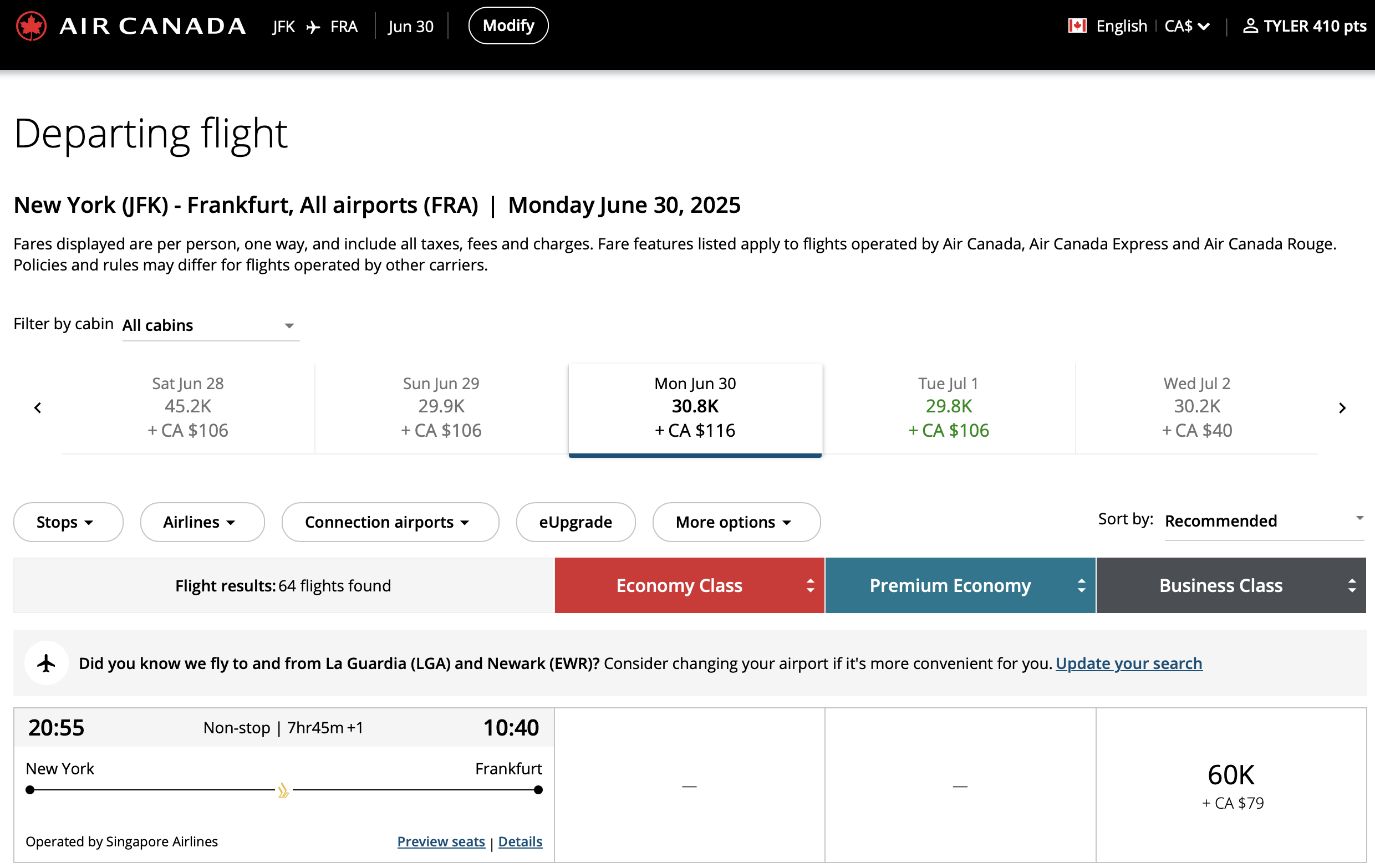
Task: Open Details for the 20:55 flight
Action: pyautogui.click(x=520, y=842)
